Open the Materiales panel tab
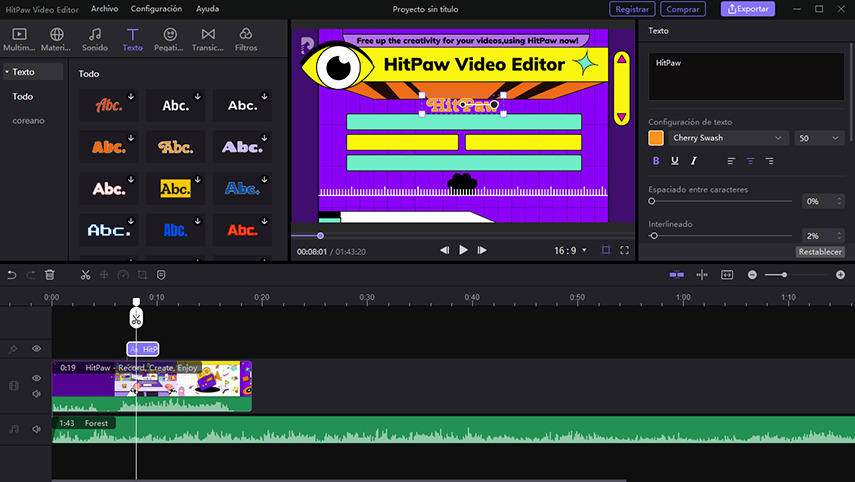Viewport: 855px width, 482px height. 56,40
